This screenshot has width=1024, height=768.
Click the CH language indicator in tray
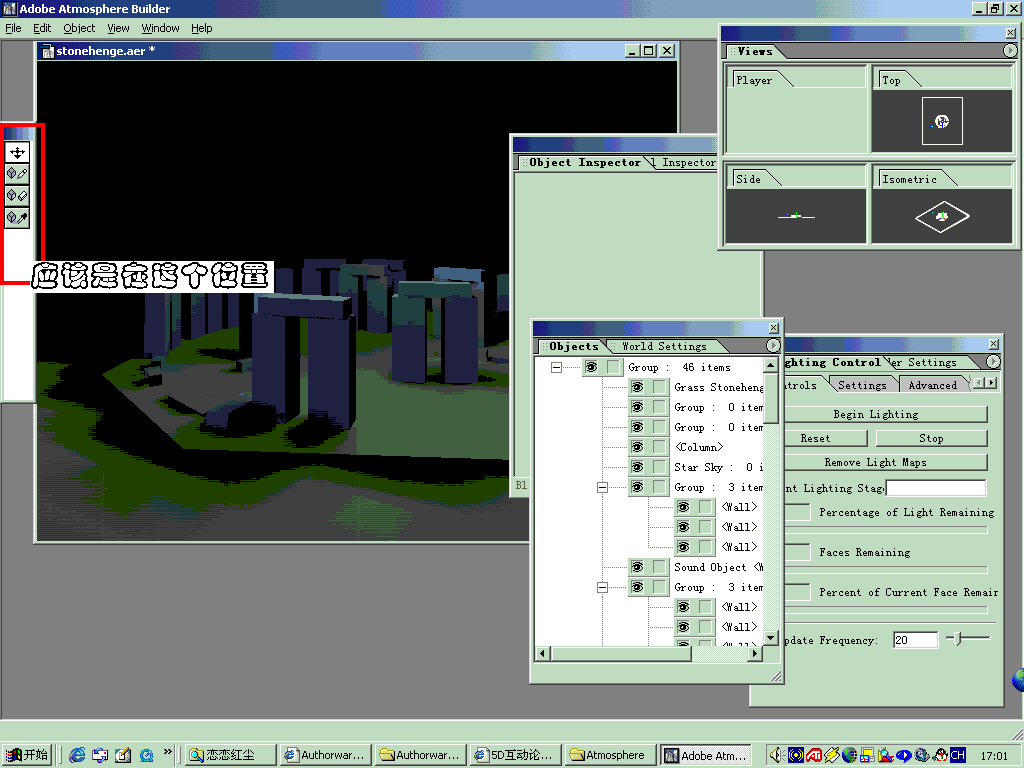[x=957, y=755]
